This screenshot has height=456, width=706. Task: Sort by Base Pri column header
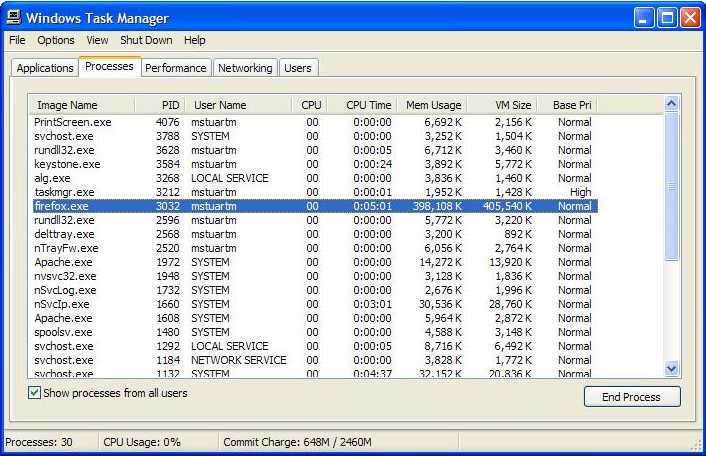567,105
